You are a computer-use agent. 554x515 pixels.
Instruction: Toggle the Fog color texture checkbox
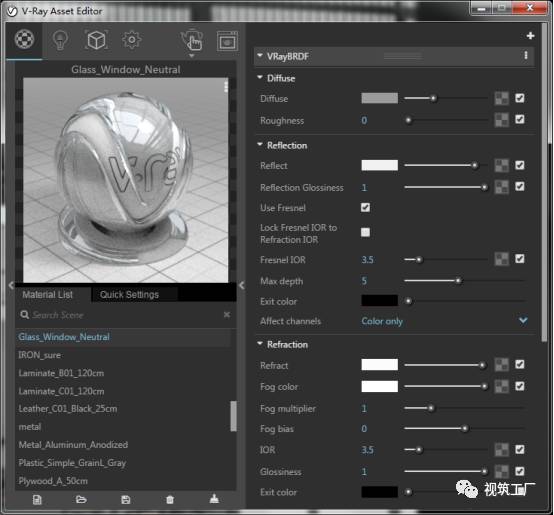coord(520,386)
